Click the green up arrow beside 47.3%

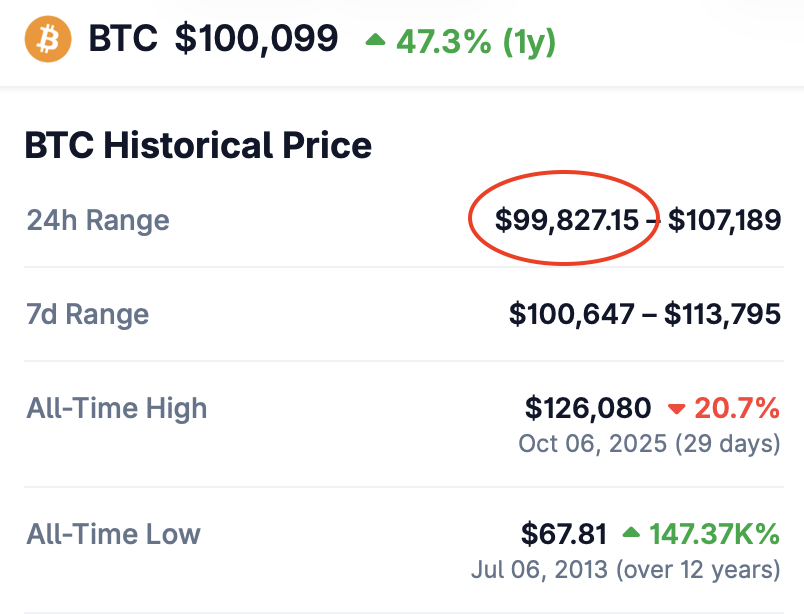point(375,40)
